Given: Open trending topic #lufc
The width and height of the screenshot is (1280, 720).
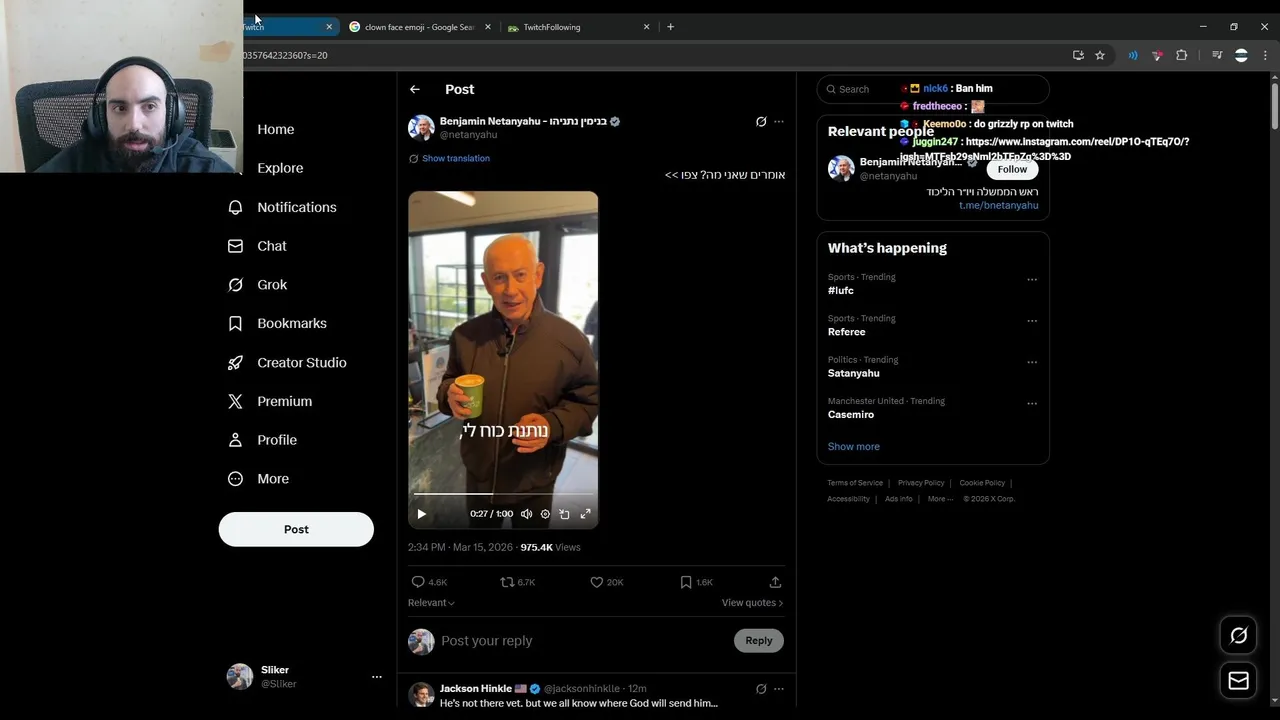Looking at the screenshot, I should [841, 291].
